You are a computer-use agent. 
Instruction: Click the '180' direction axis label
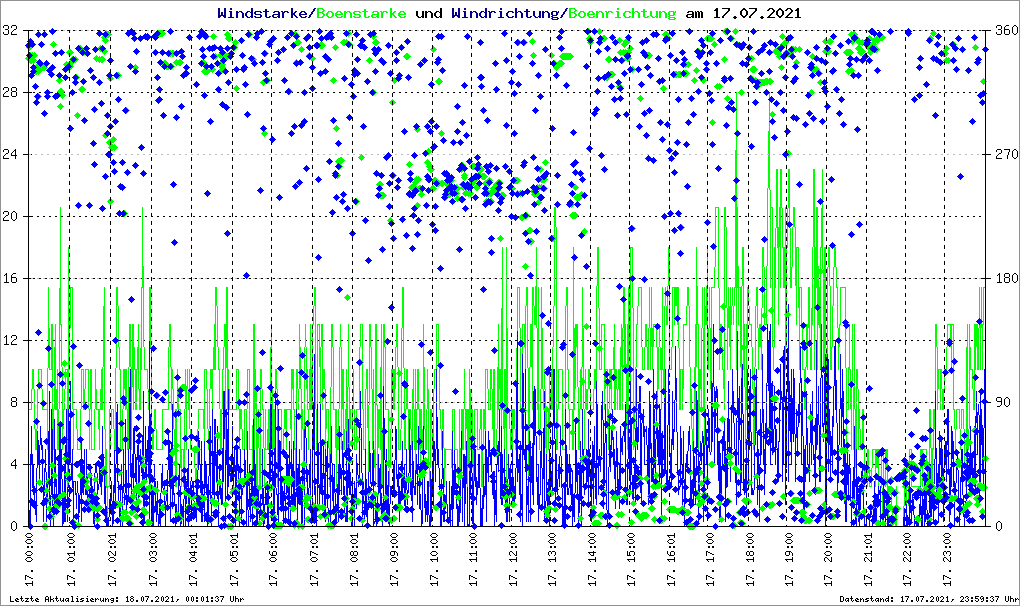[1006, 278]
